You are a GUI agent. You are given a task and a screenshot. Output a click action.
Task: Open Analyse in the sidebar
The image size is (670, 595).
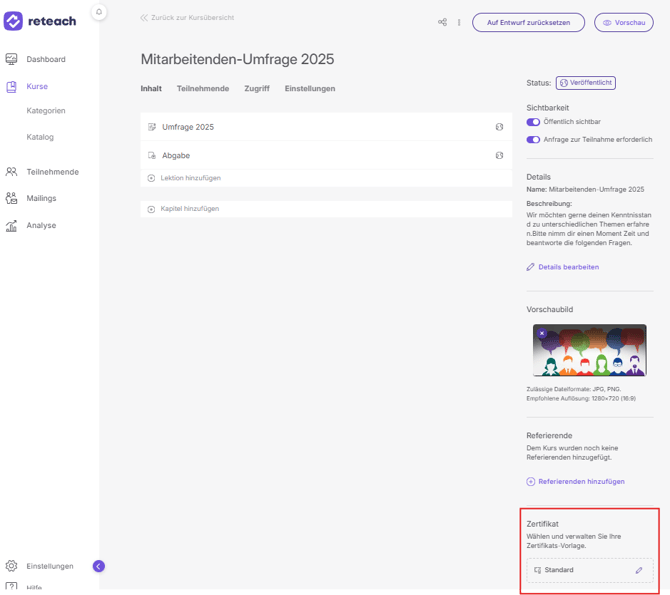click(x=41, y=225)
